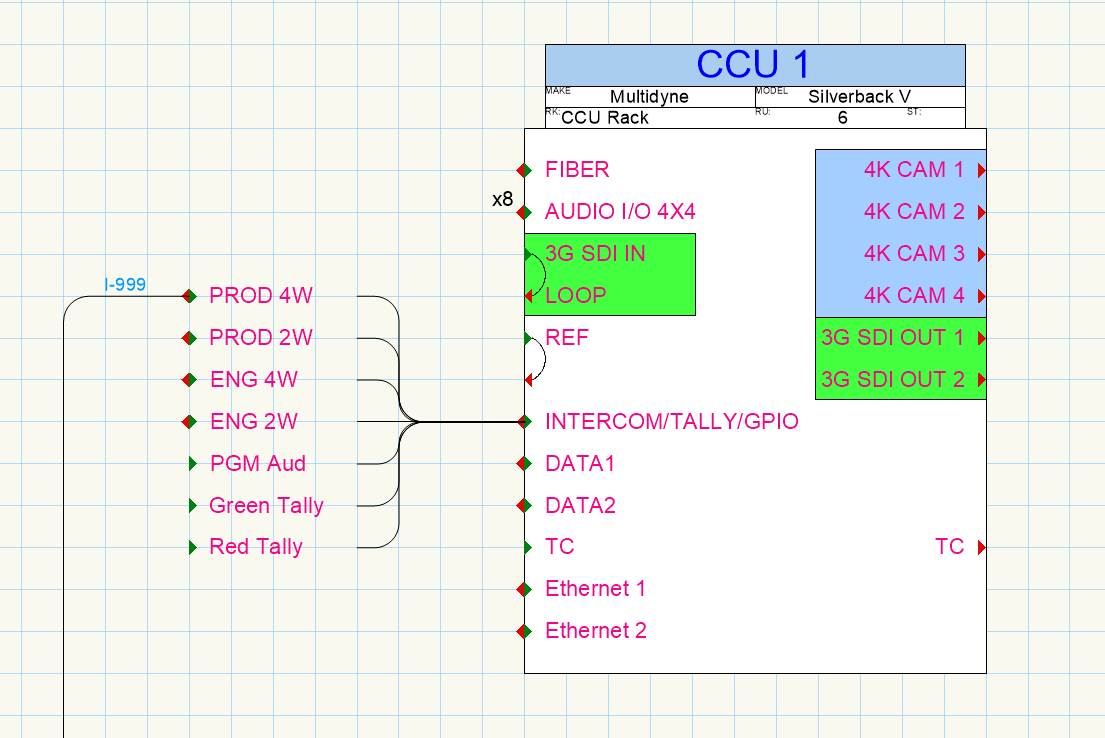Click the Silverback V model field
Screen dimensions: 1105x738
pos(859,97)
